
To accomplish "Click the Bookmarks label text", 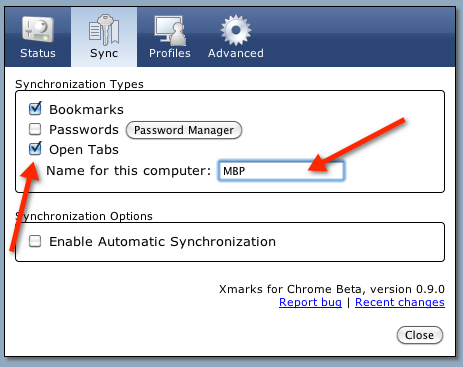I will (86, 110).
